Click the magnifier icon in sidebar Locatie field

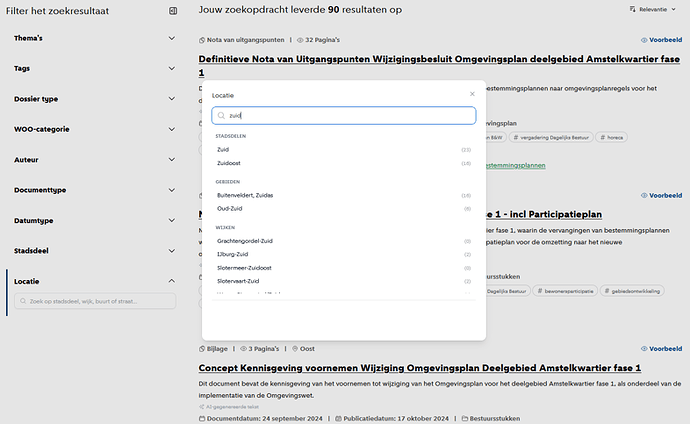point(23,301)
